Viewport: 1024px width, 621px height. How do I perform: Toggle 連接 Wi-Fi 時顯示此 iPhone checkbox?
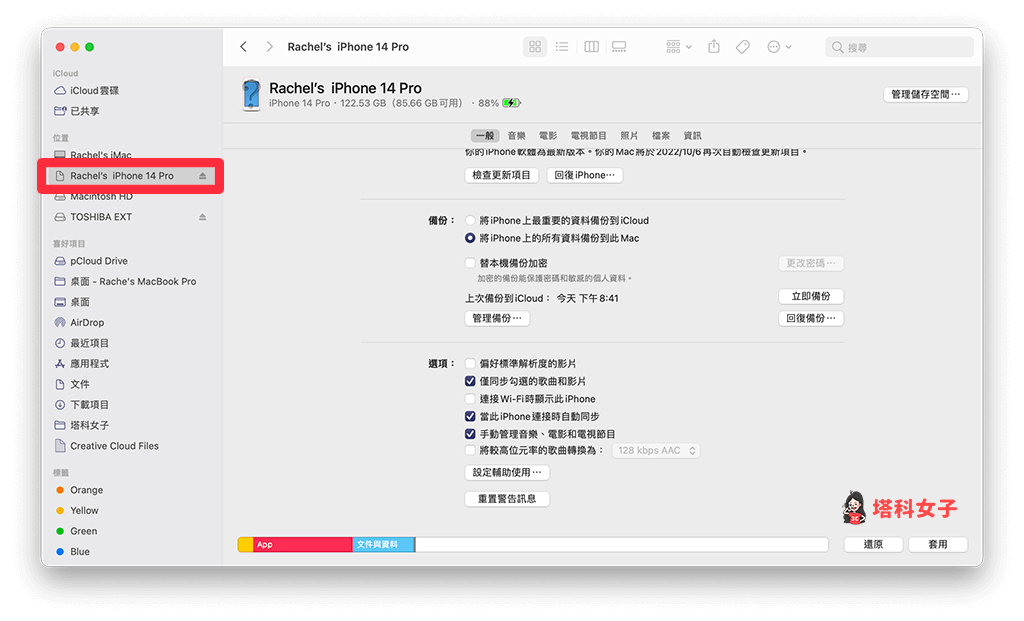[470, 398]
